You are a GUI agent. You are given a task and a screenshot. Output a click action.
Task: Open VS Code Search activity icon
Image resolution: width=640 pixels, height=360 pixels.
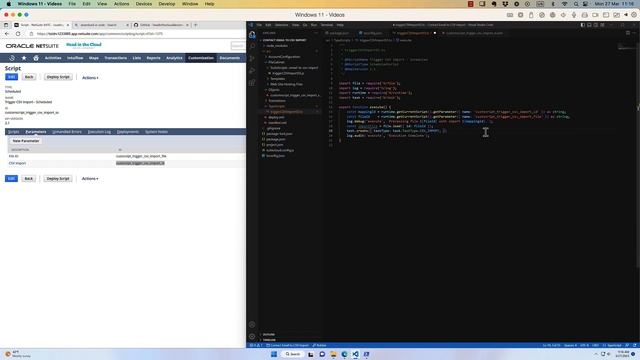tap(252, 47)
